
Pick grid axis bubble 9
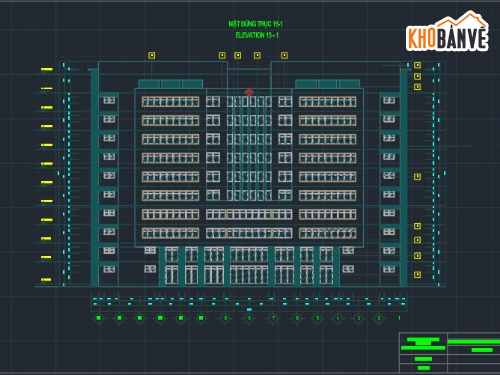pos(225,318)
